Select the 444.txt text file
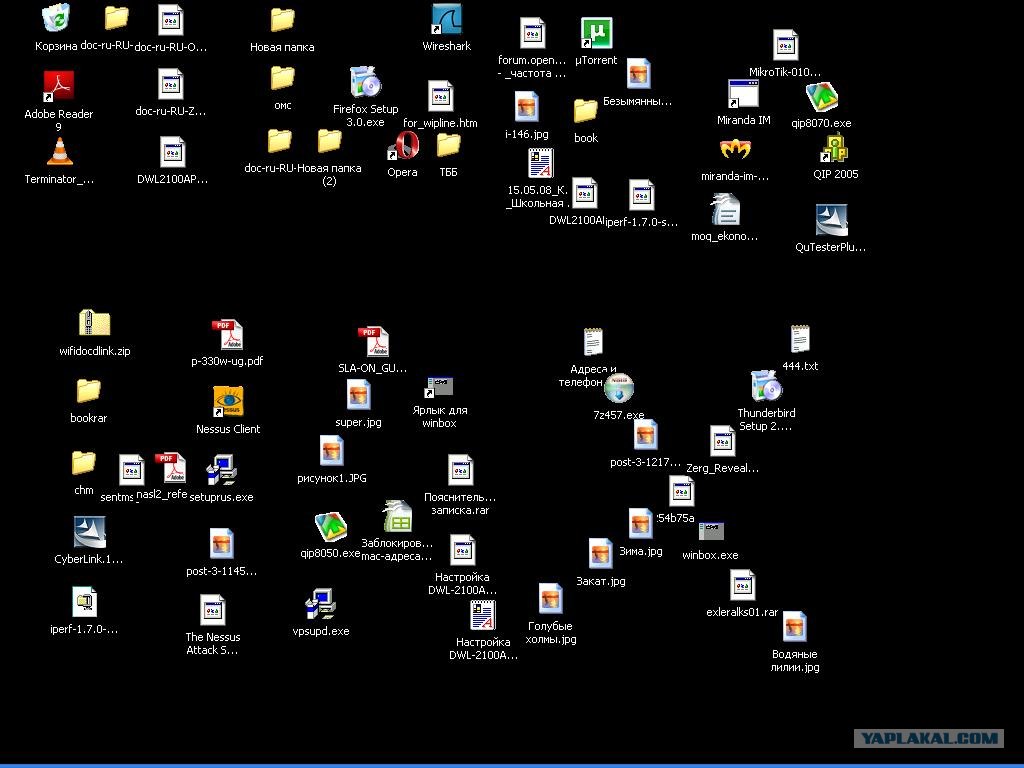 tap(800, 340)
